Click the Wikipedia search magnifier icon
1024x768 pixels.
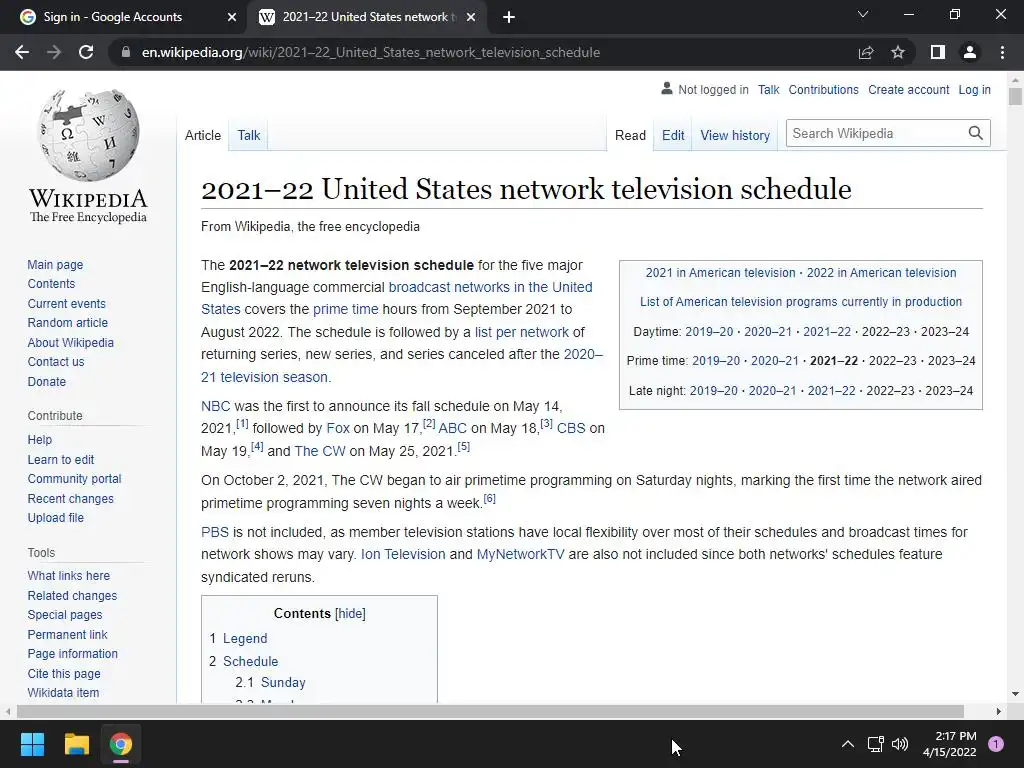click(x=976, y=133)
